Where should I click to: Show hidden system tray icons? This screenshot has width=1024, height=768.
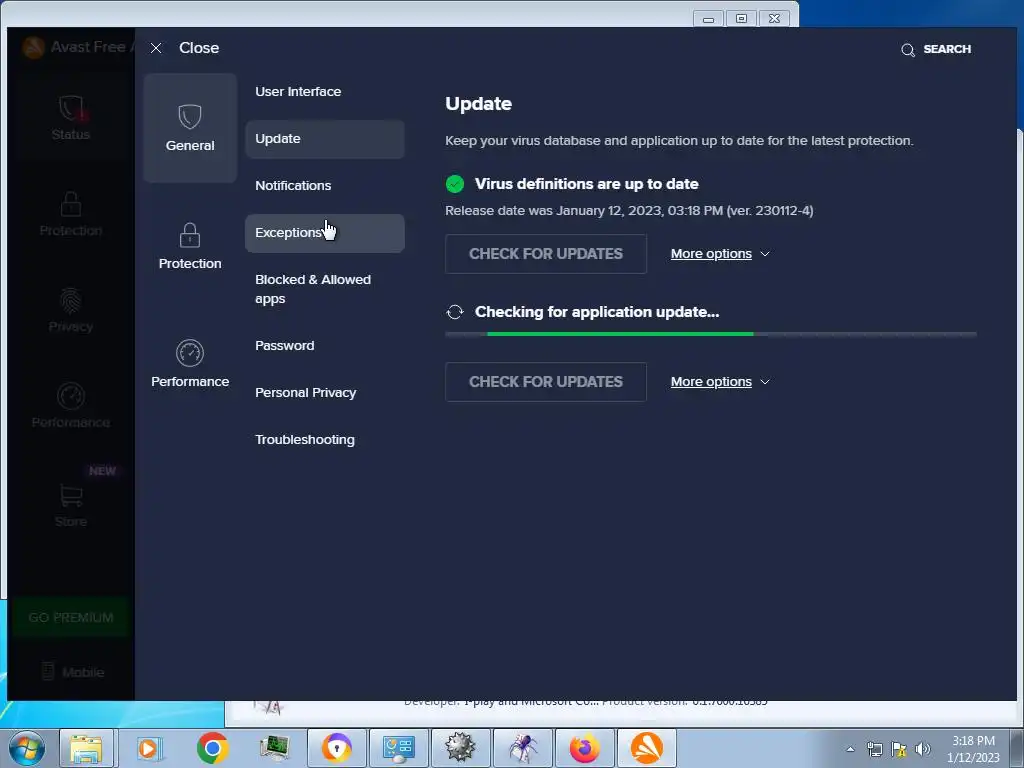850,749
